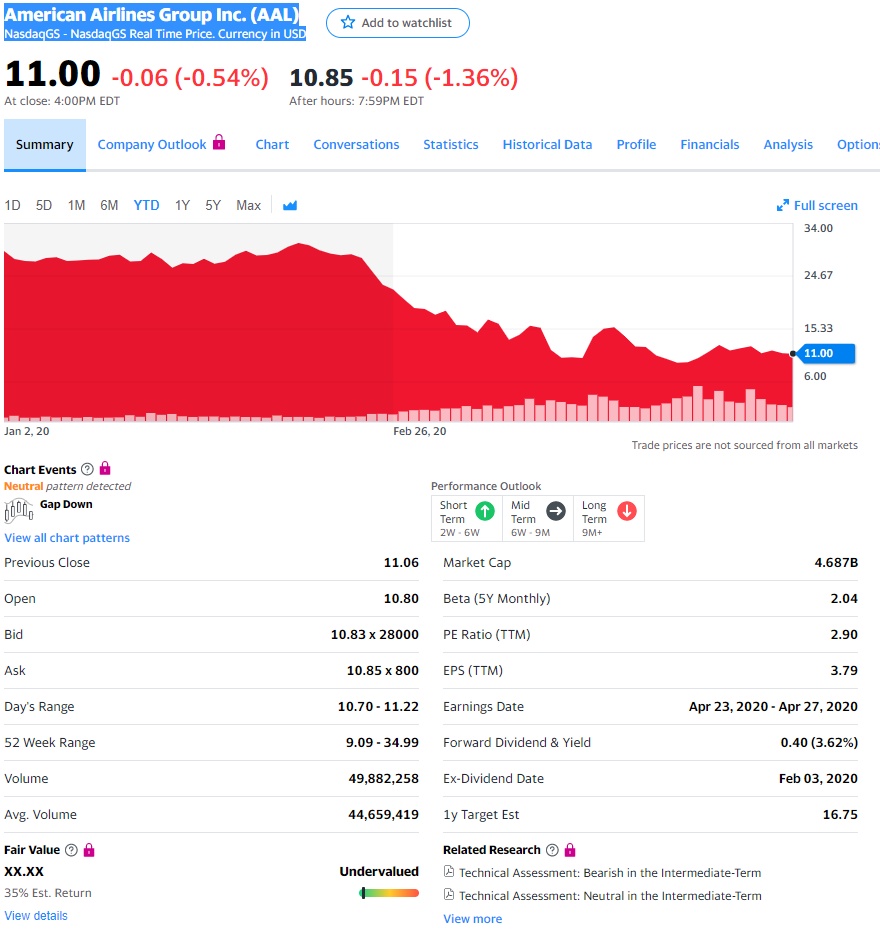This screenshot has height=940, width=880.
Task: Open the Financials tab
Action: (x=710, y=144)
